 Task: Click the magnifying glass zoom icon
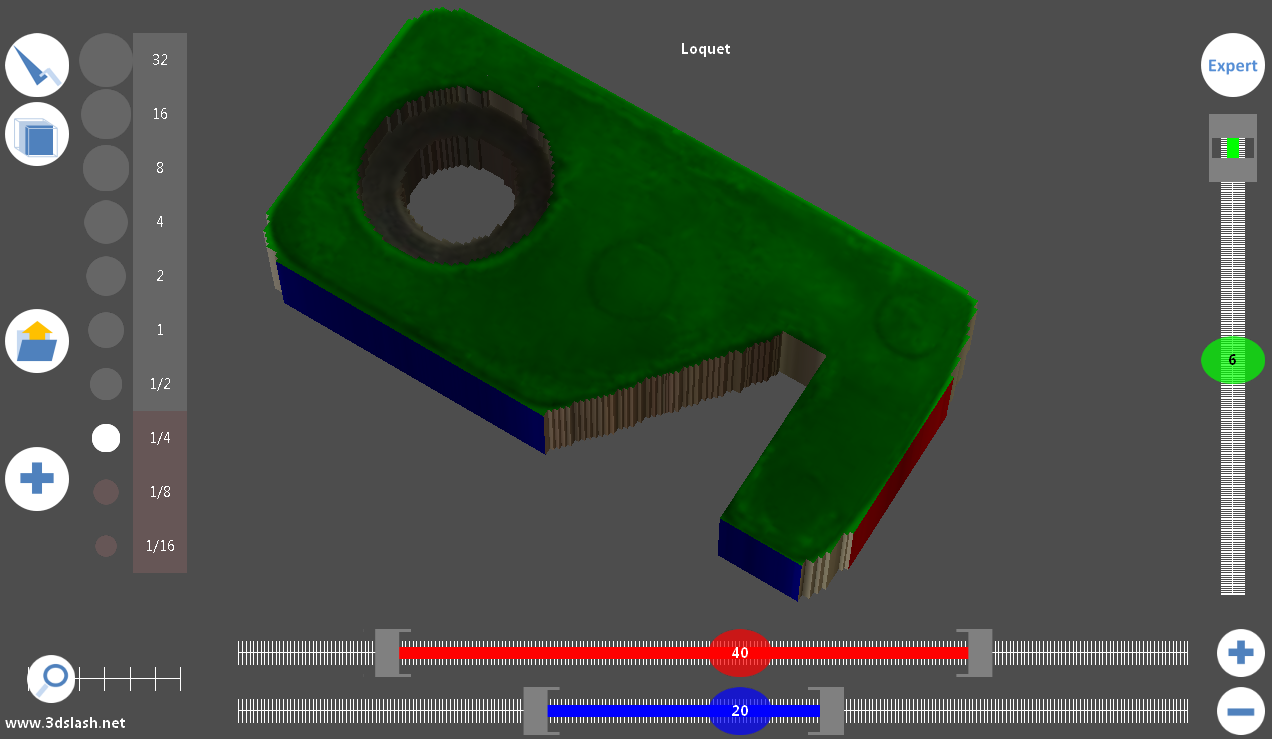coord(52,679)
